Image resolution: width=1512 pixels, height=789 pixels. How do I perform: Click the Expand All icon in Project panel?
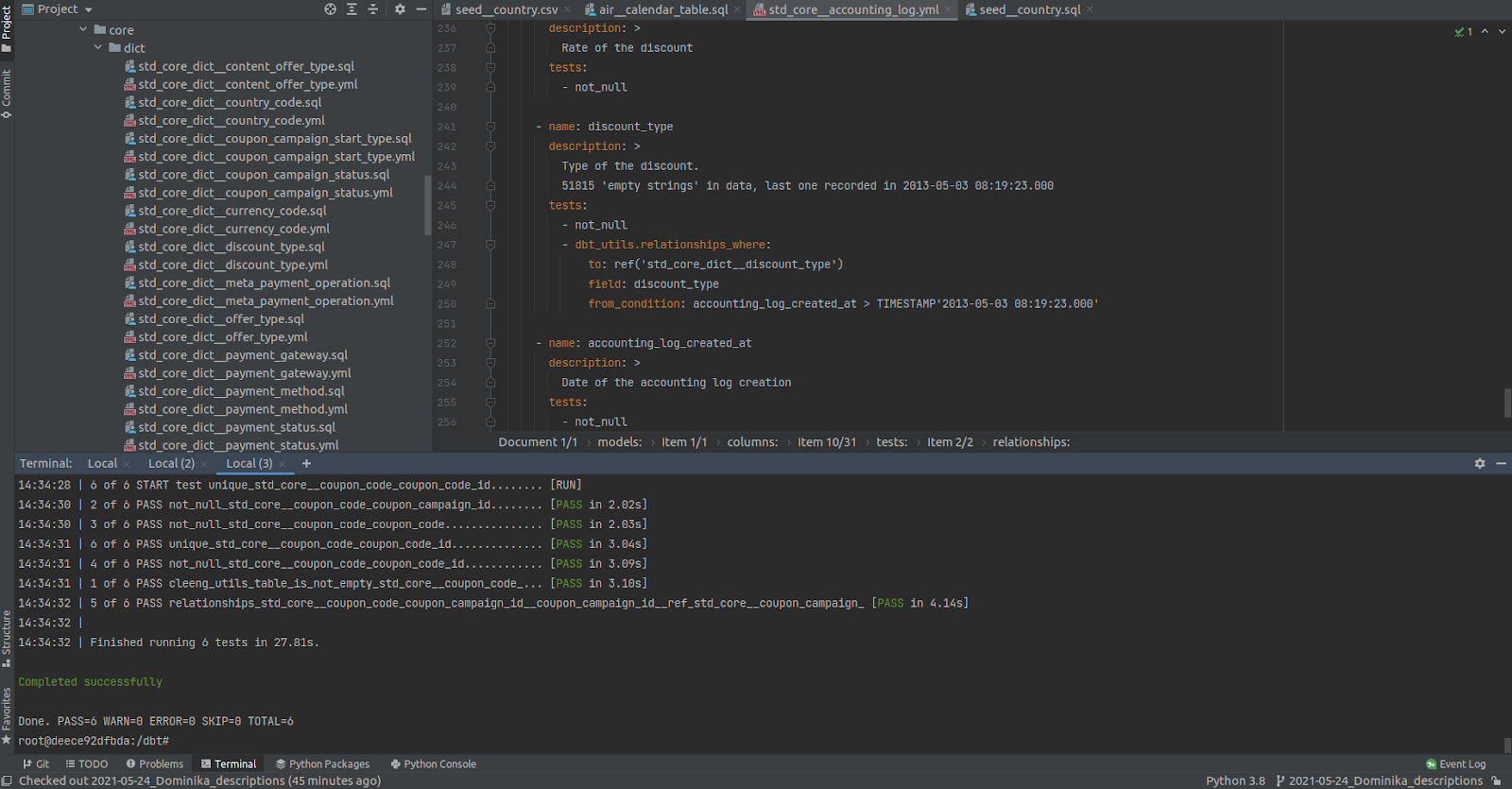coord(352,9)
